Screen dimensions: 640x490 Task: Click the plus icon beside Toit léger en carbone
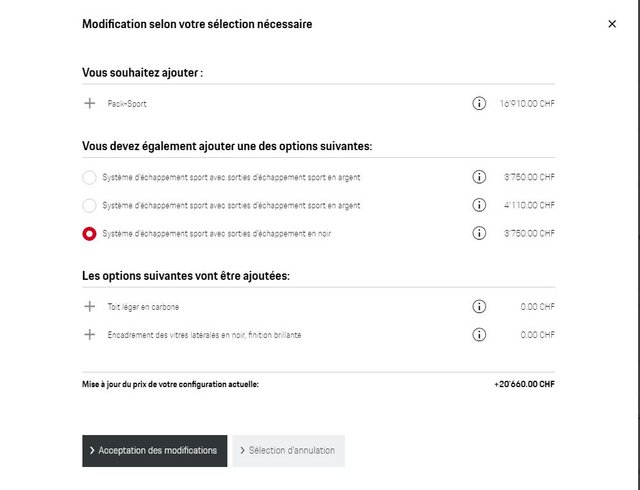pos(89,306)
